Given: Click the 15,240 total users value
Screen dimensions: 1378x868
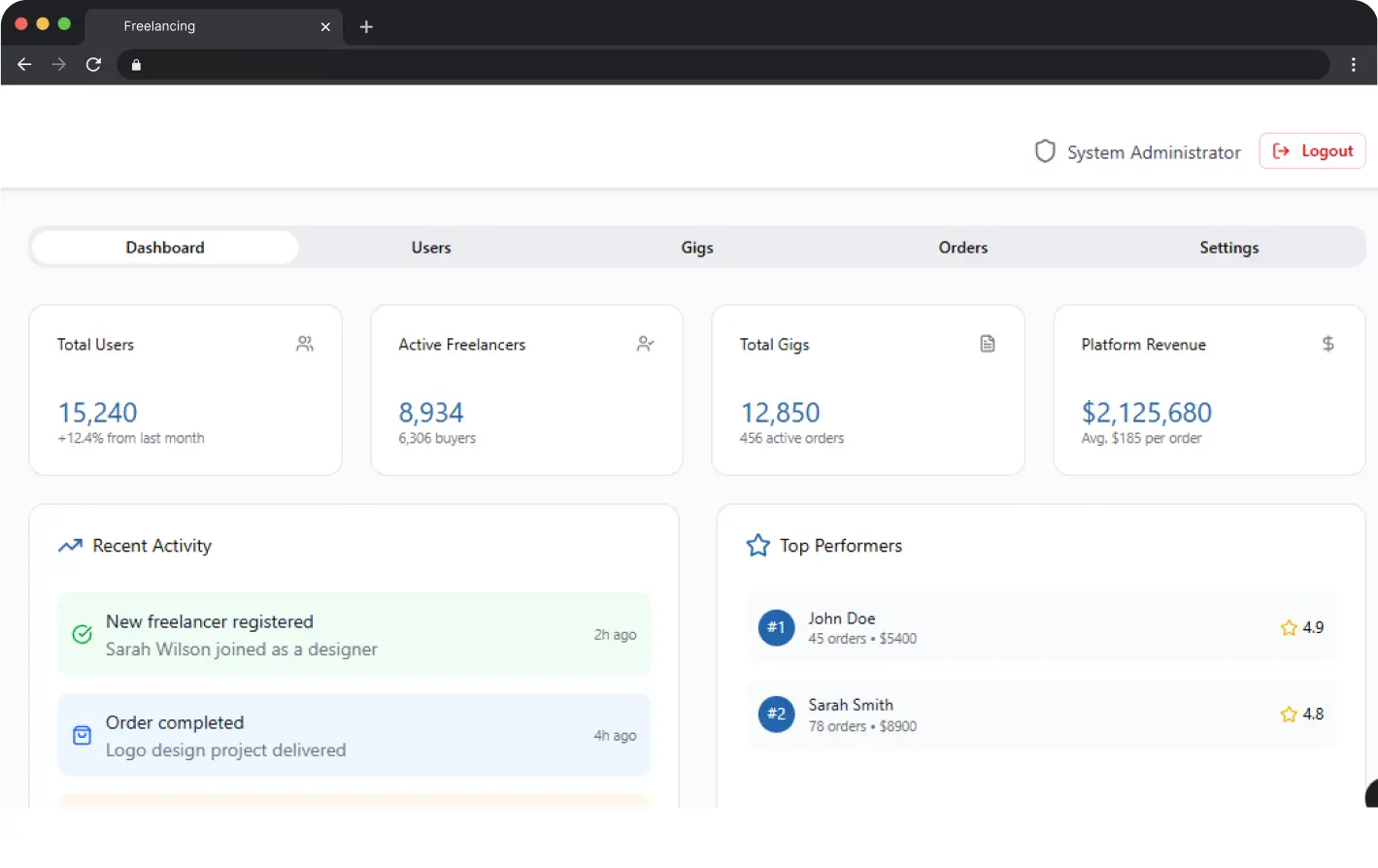Looking at the screenshot, I should 98,413.
